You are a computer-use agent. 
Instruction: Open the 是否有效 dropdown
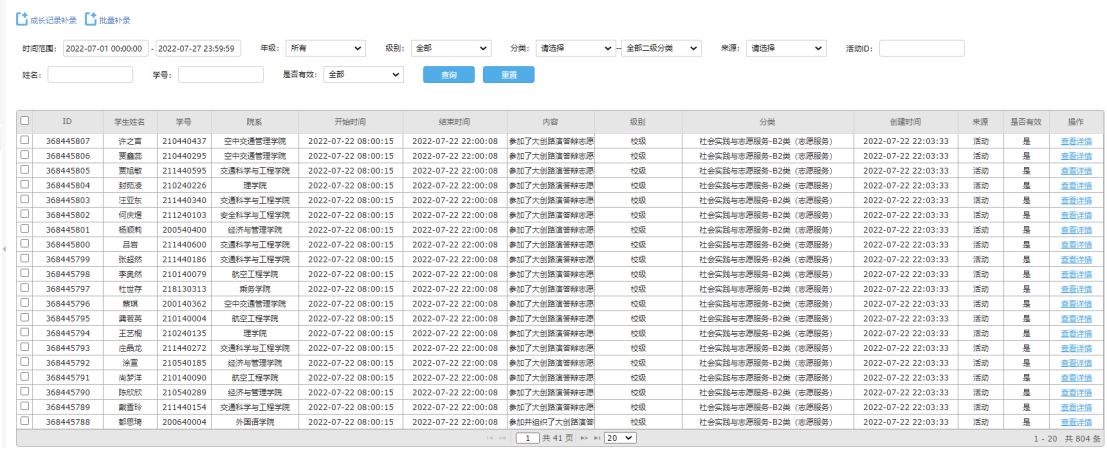363,74
